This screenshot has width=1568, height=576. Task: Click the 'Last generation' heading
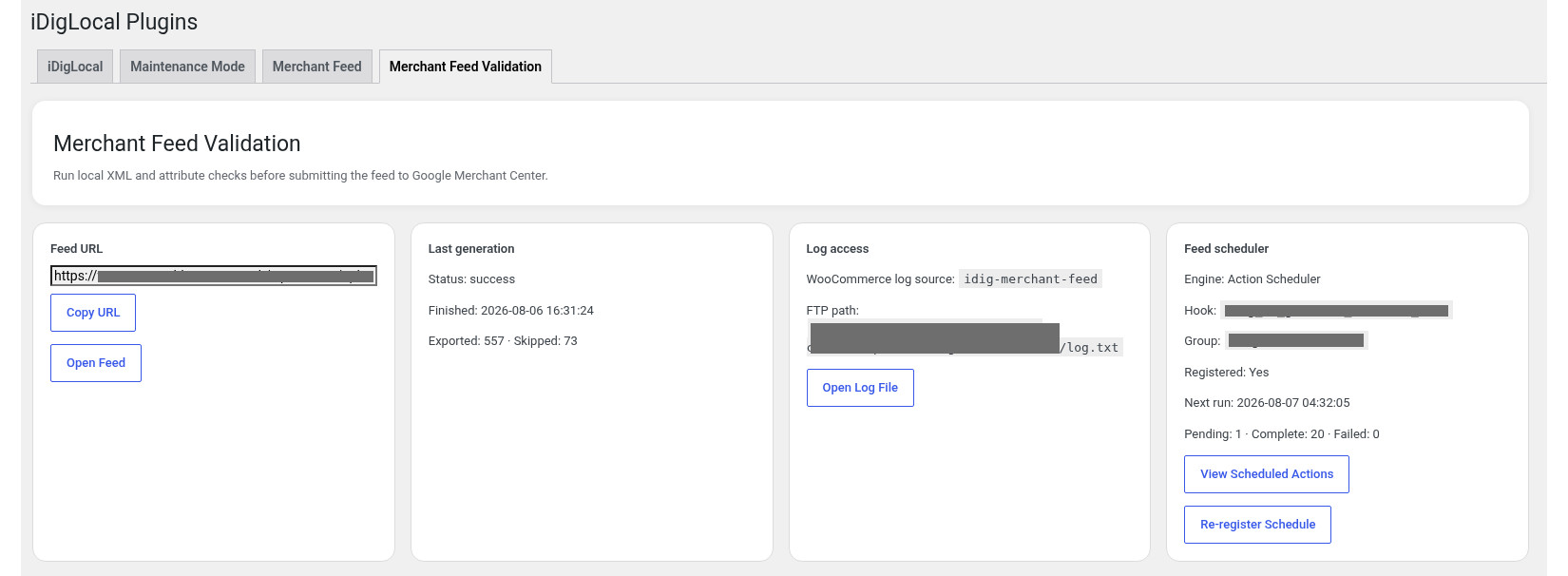coord(471,249)
